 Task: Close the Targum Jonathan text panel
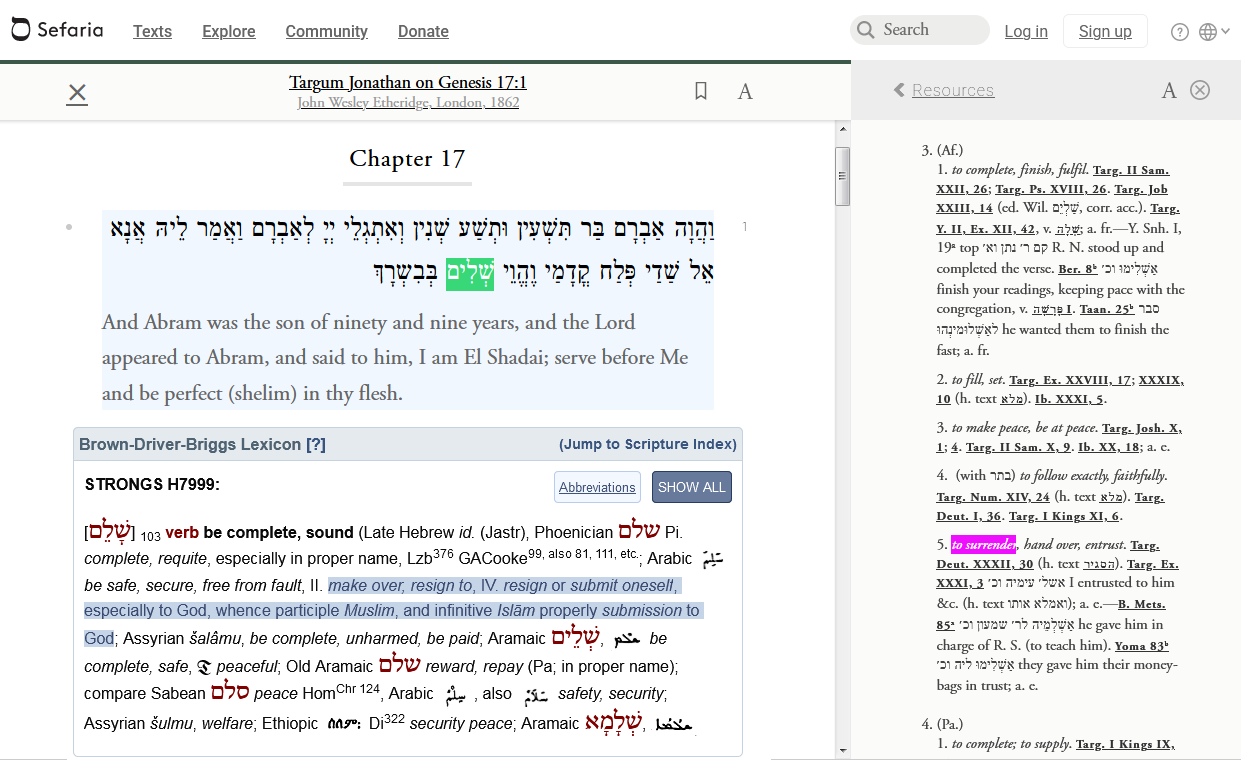(x=77, y=93)
